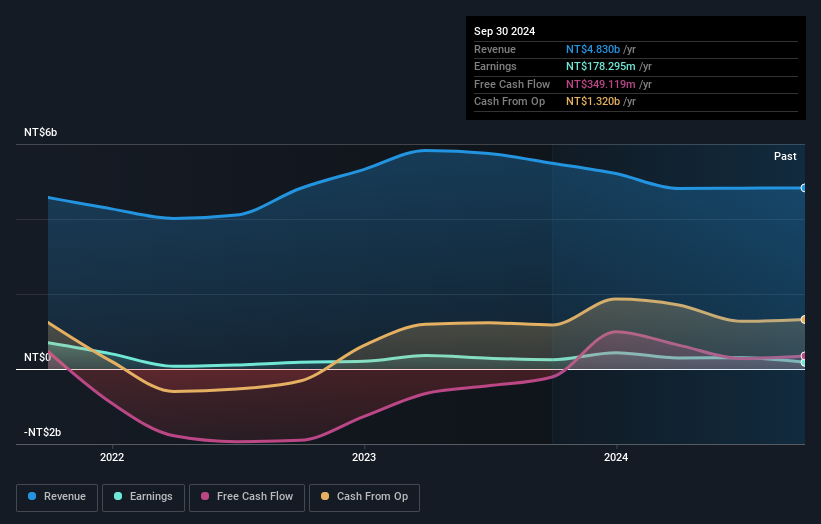Toggle the Free Cash Flow legend button

pyautogui.click(x=247, y=497)
